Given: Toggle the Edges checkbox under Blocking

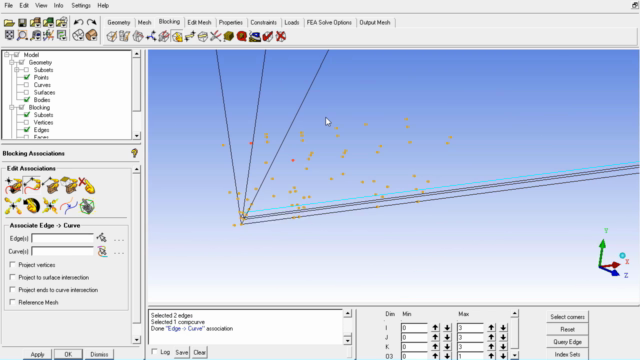Looking at the screenshot, I should coord(27,130).
